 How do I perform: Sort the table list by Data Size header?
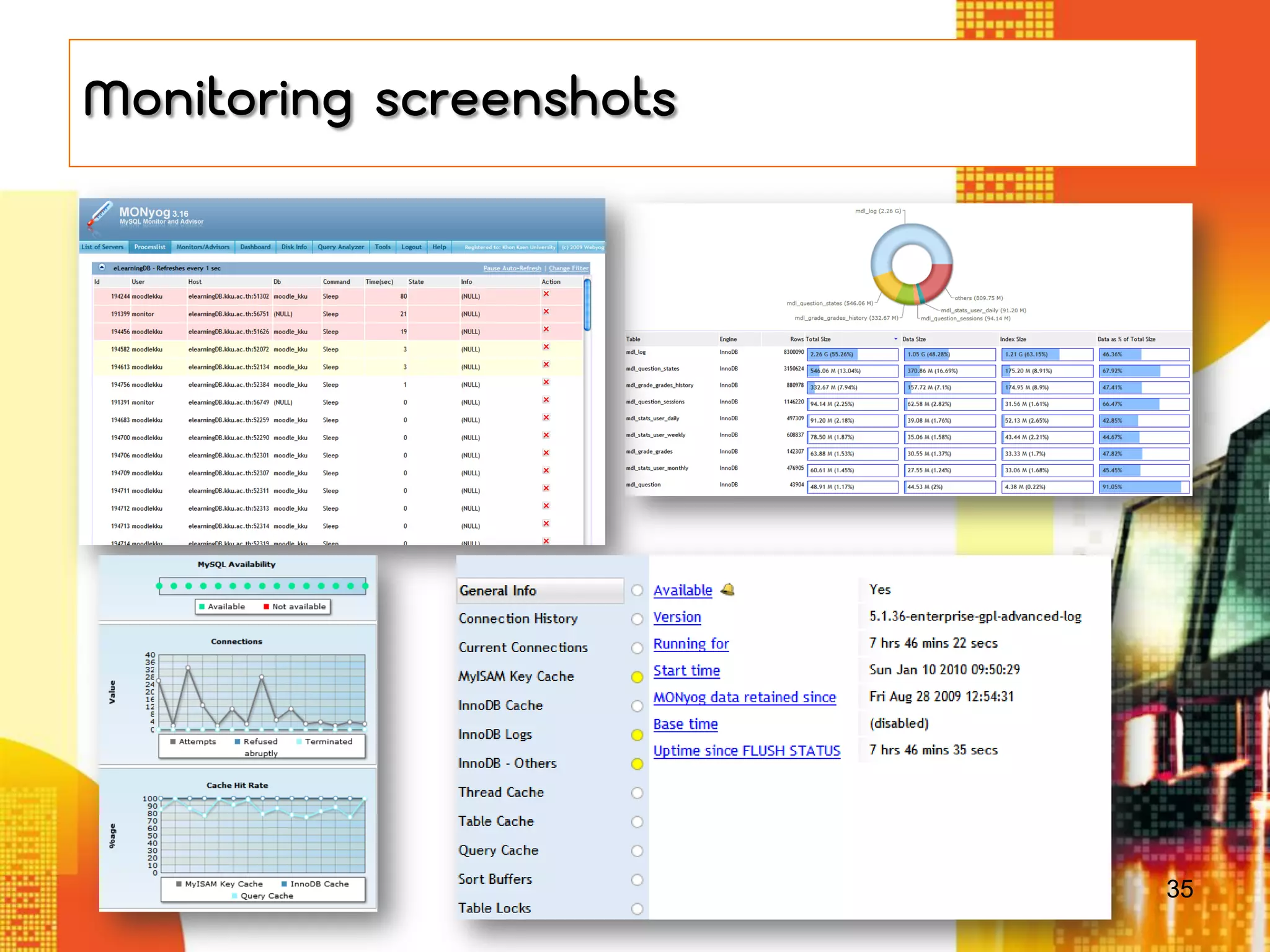(x=913, y=340)
